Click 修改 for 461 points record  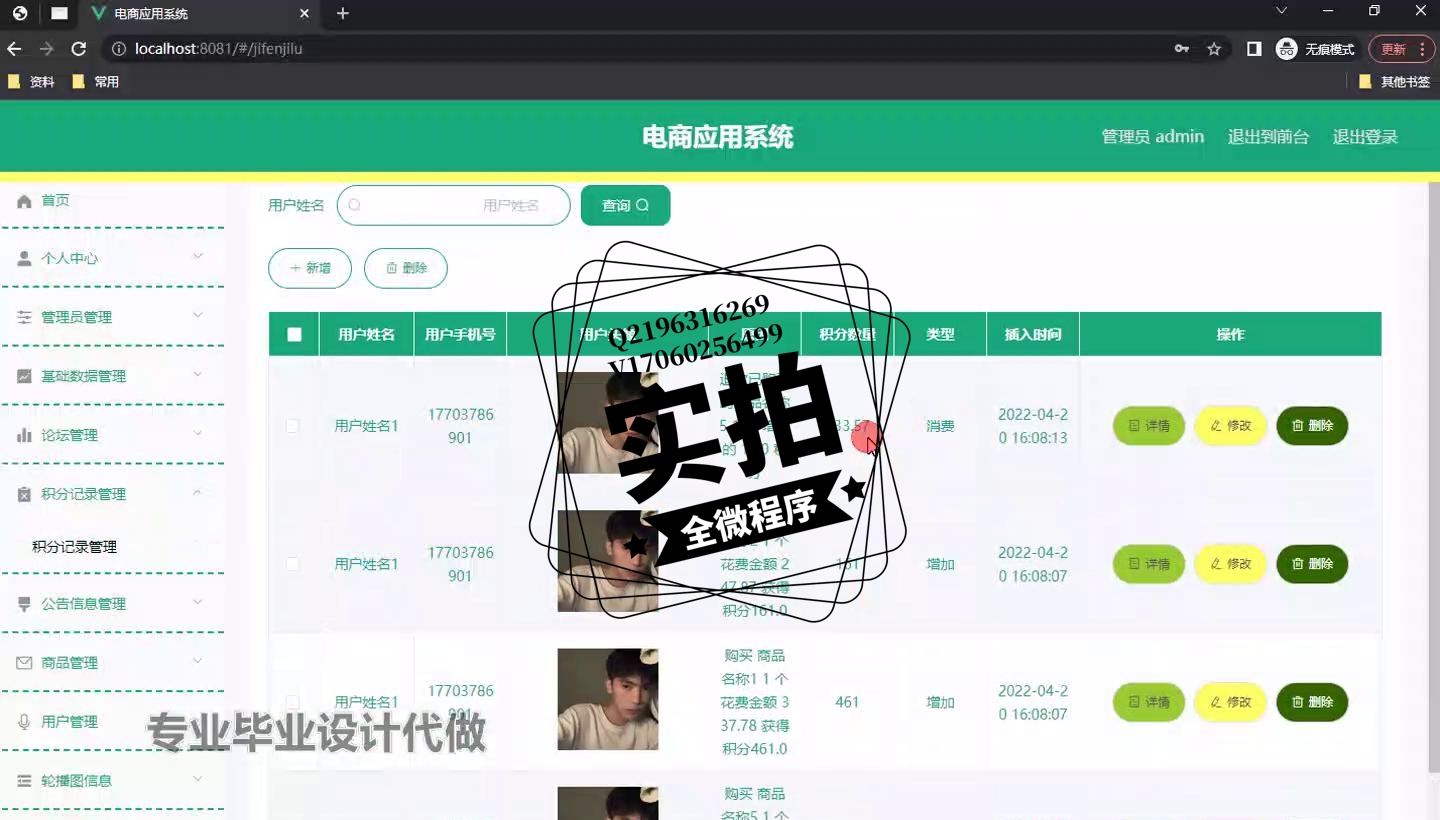coord(1231,702)
